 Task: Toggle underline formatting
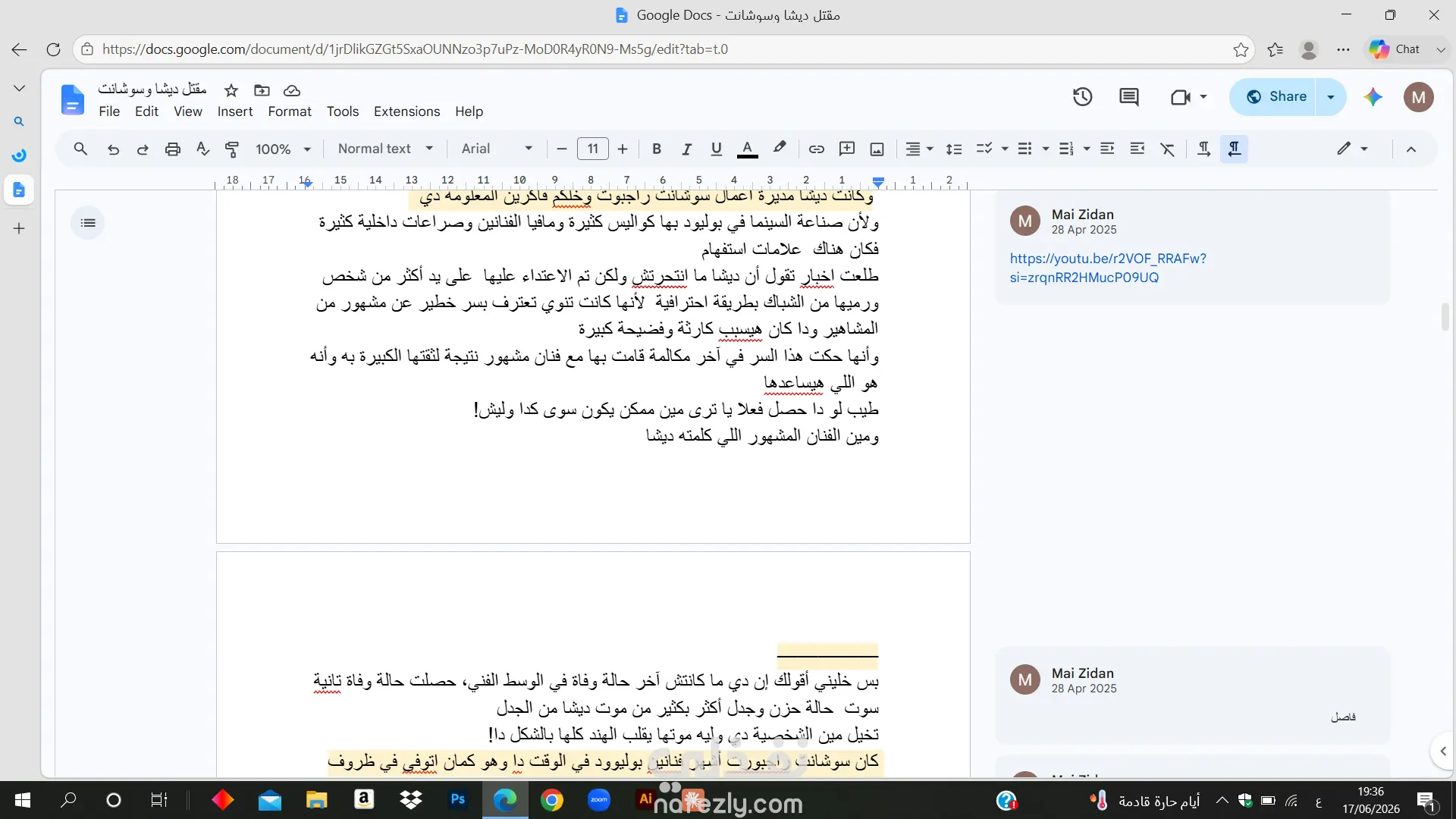coord(716,149)
